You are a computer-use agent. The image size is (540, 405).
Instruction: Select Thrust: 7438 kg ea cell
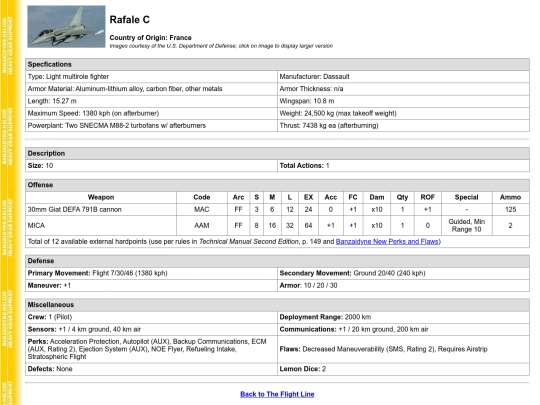pyautogui.click(x=403, y=126)
